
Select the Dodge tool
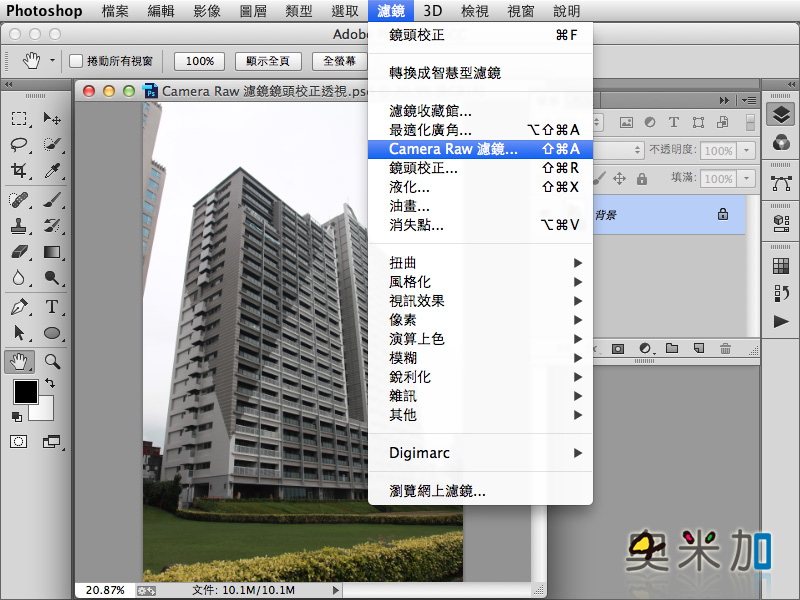pos(52,278)
